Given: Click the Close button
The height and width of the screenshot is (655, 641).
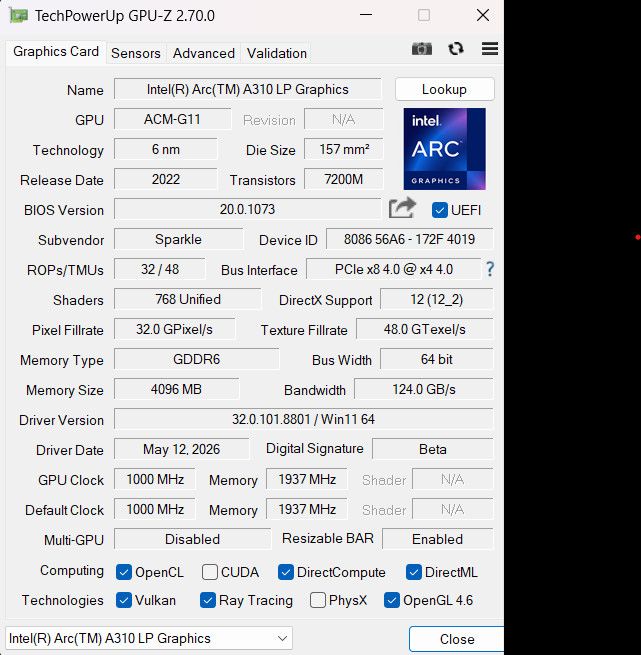Looking at the screenshot, I should (x=457, y=639).
